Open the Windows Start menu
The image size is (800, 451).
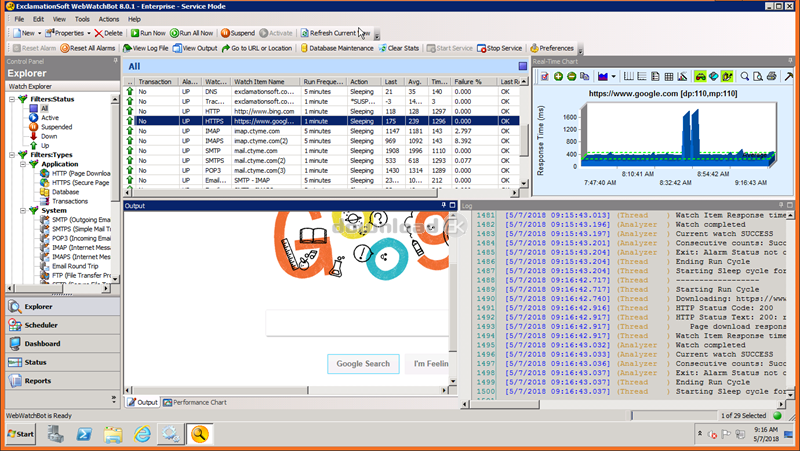(21, 434)
